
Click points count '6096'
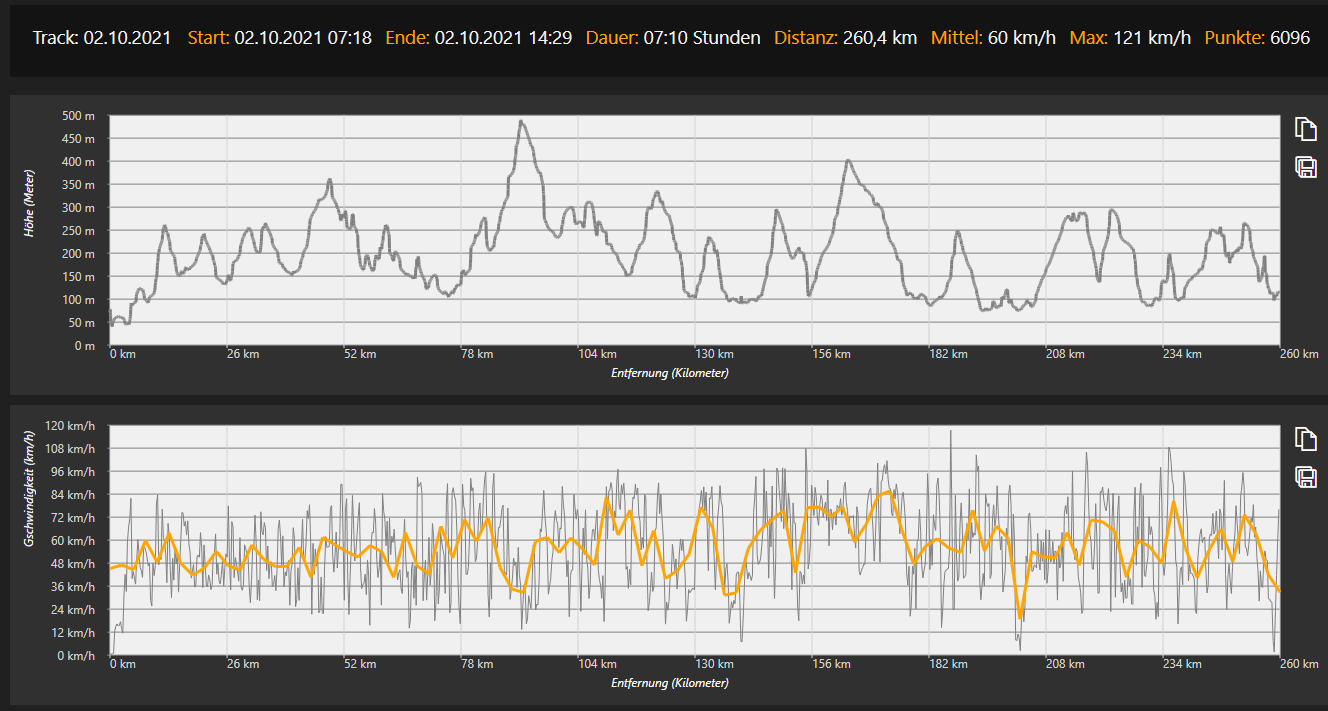[x=1290, y=38]
